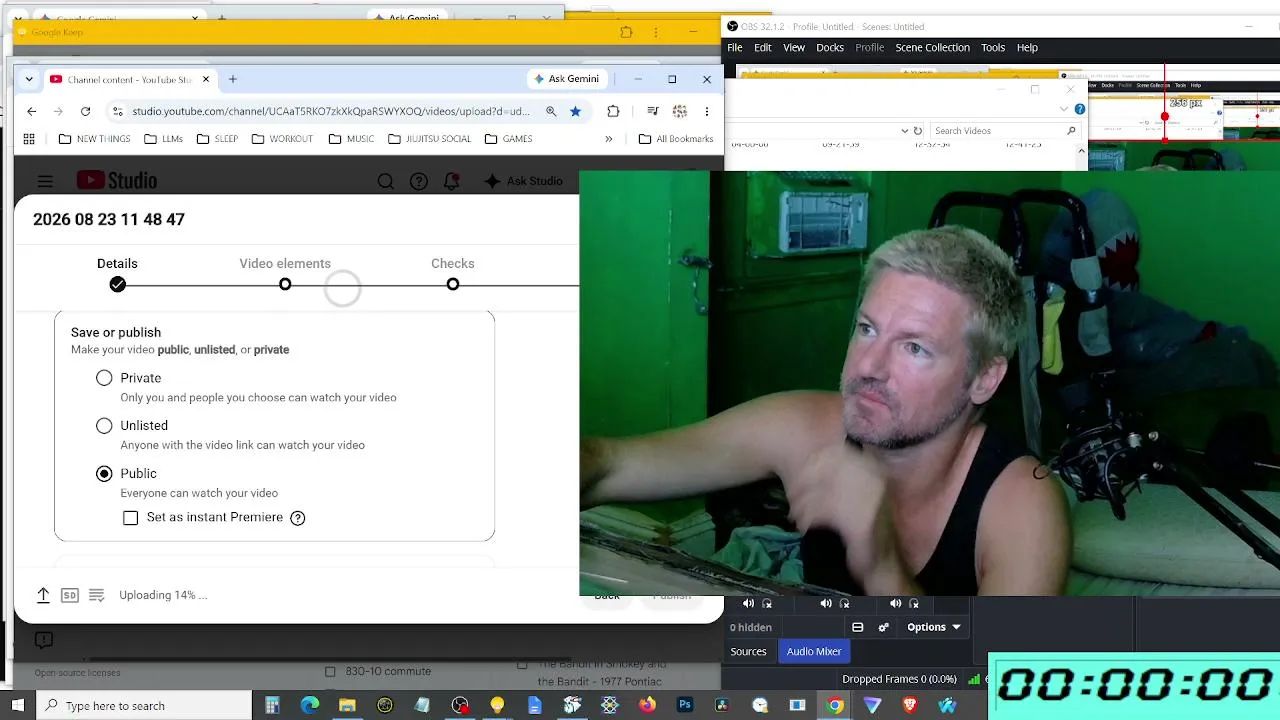Viewport: 1280px width, 720px height.
Task: Open the Chrome apps grid shortcut
Action: tap(29, 139)
